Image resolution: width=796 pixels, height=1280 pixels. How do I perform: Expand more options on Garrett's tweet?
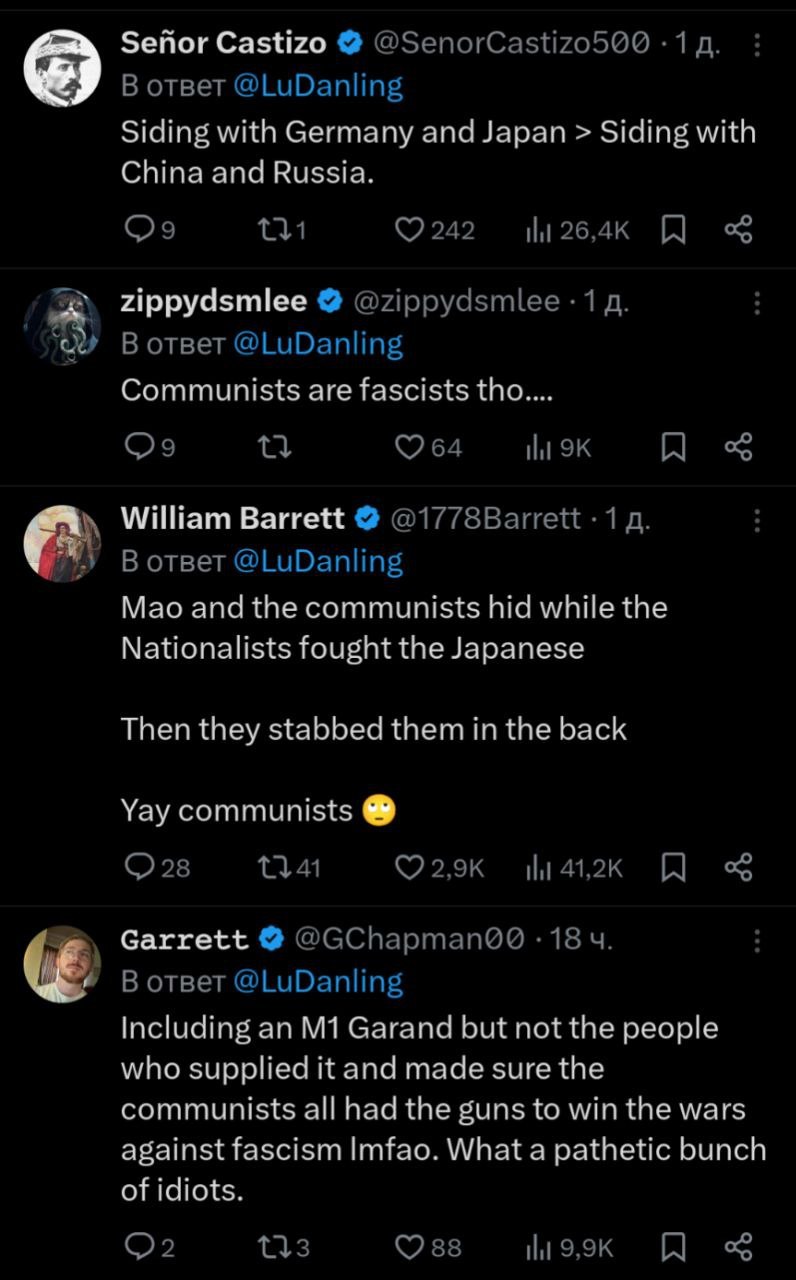pyautogui.click(x=757, y=940)
